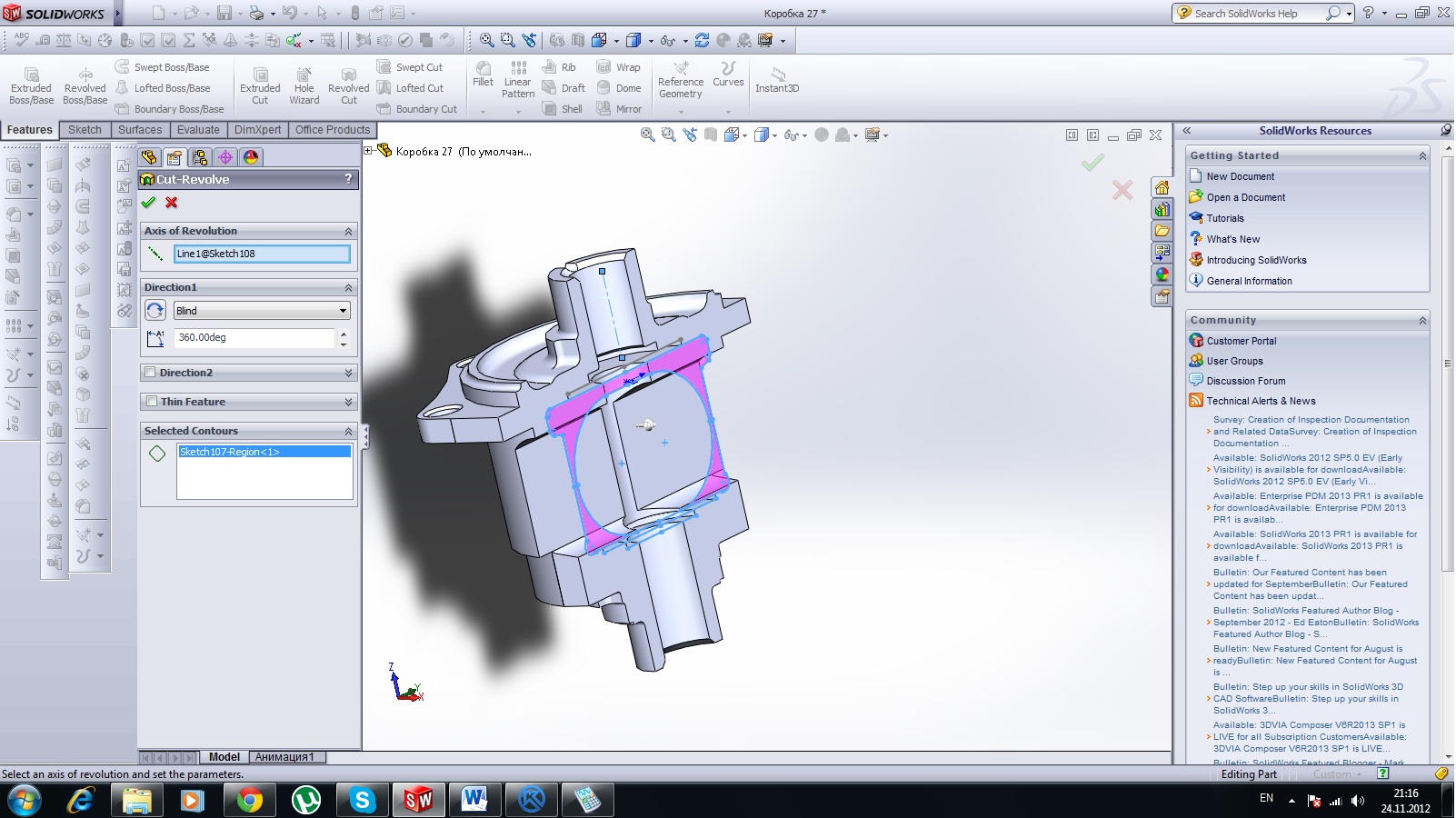The width and height of the screenshot is (1456, 818).
Task: Click the Open a Document link
Action: 1246,197
